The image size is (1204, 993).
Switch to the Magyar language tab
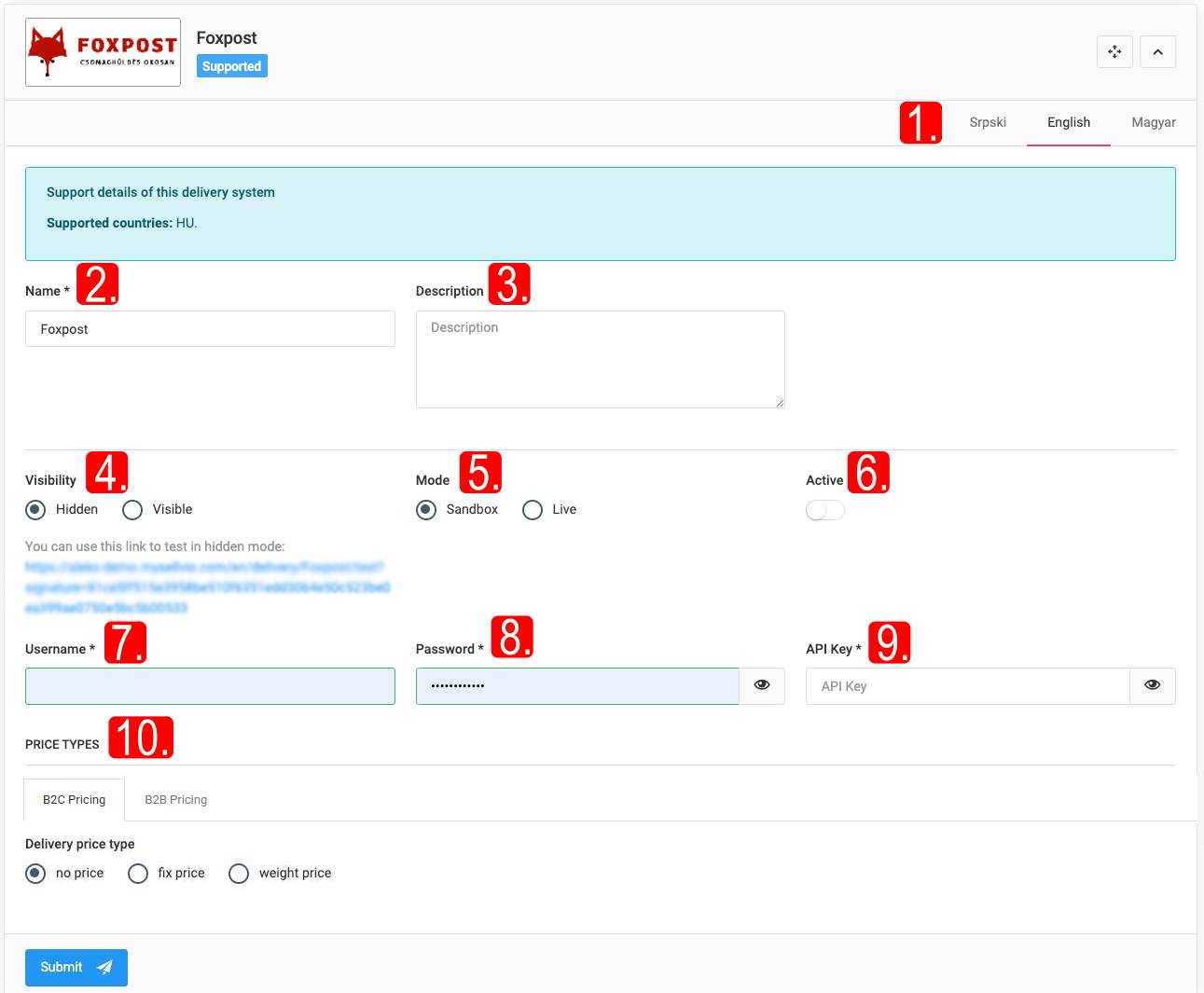point(1154,122)
